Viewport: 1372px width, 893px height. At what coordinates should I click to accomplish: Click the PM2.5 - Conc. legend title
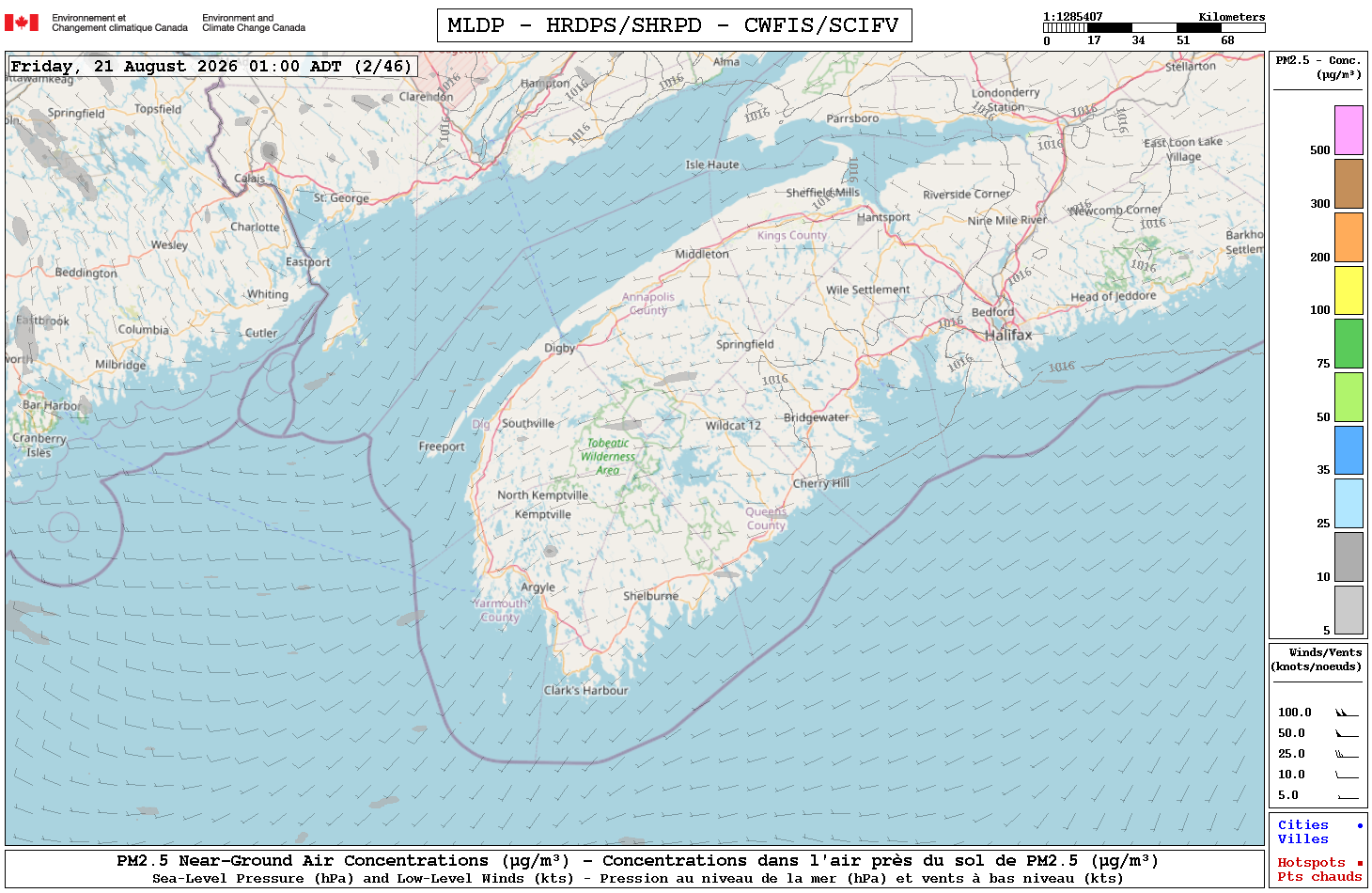click(1318, 68)
